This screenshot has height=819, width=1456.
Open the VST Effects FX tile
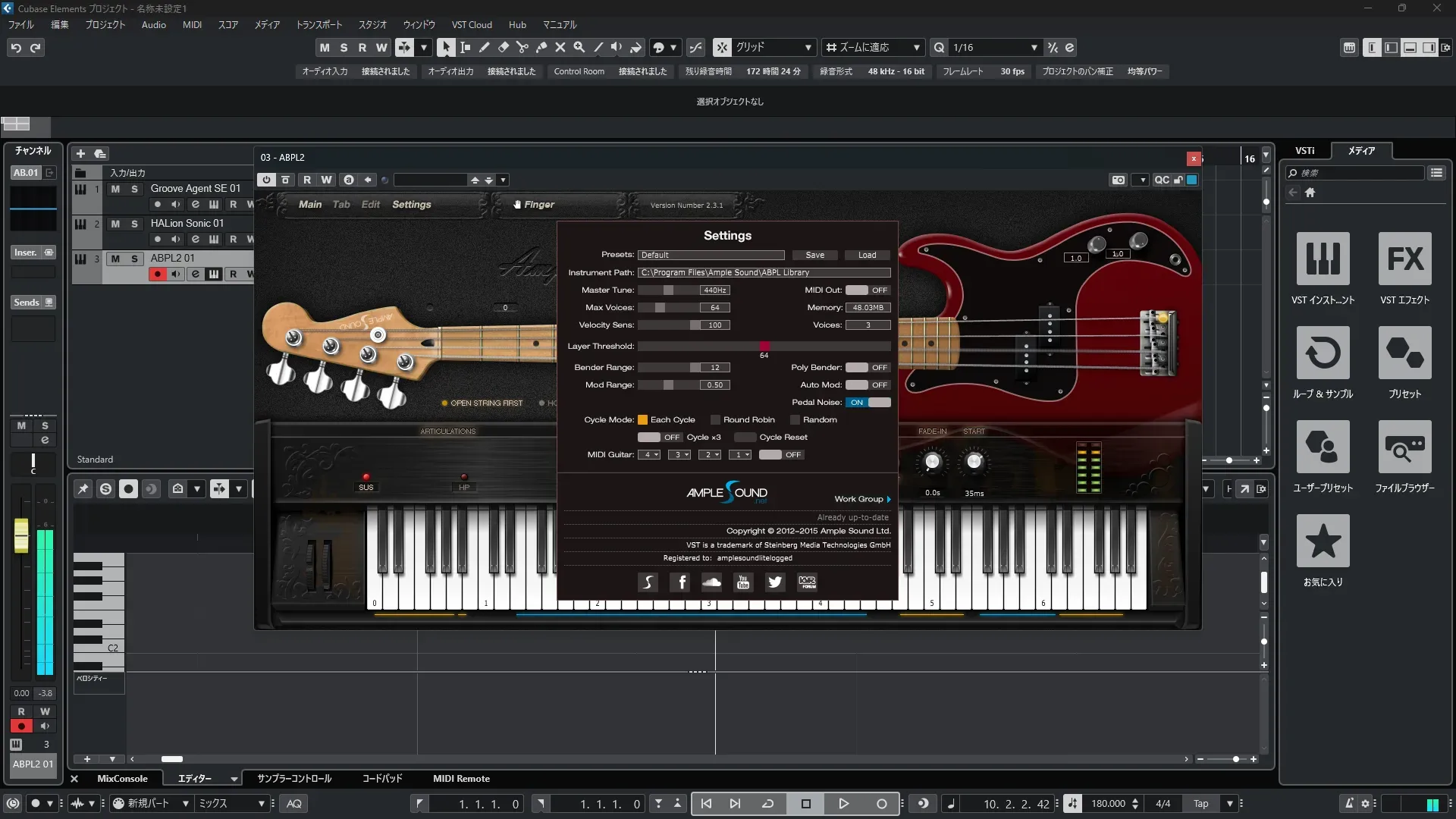[1404, 259]
